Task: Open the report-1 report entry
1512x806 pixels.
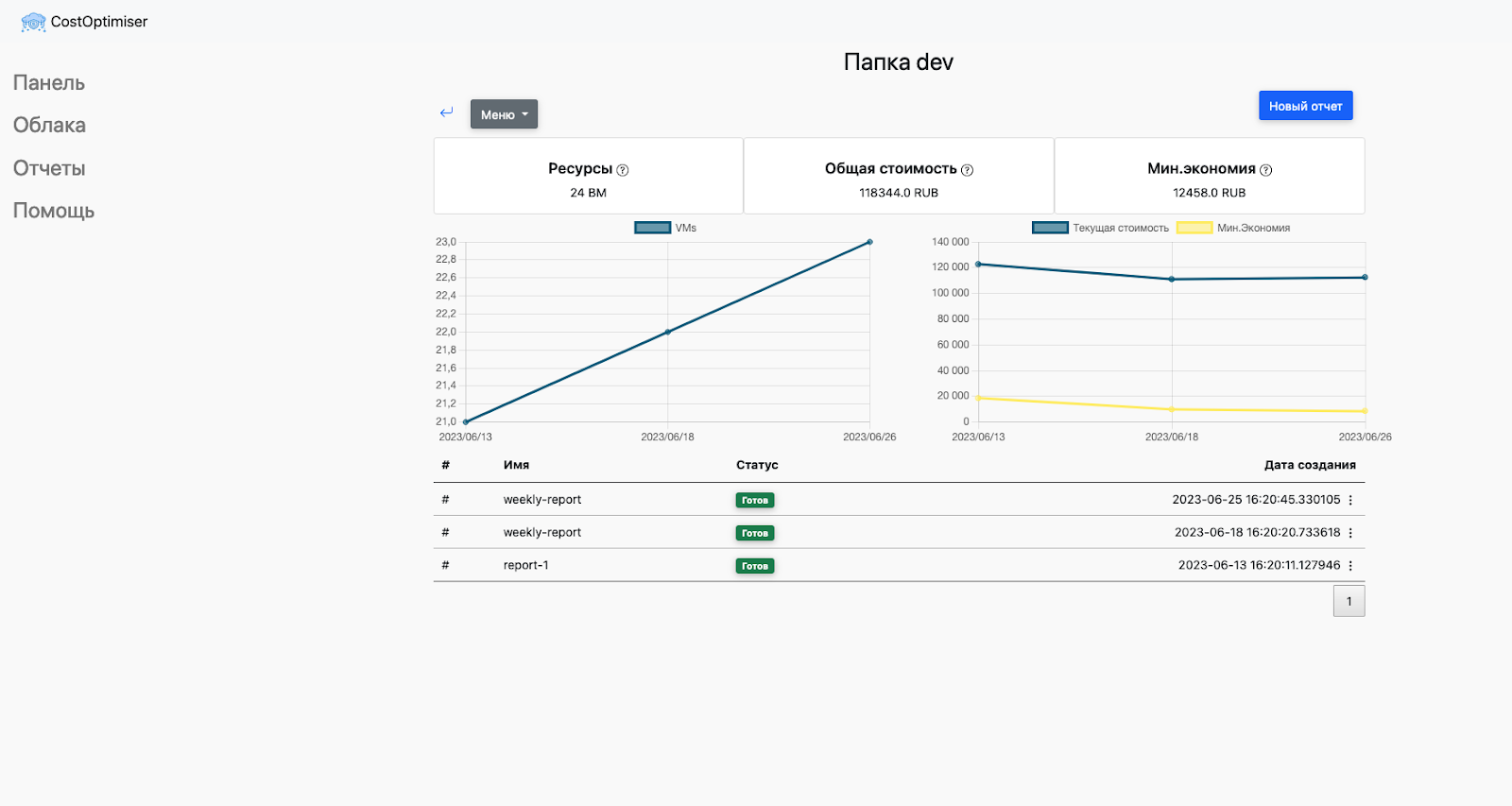Action: click(525, 565)
